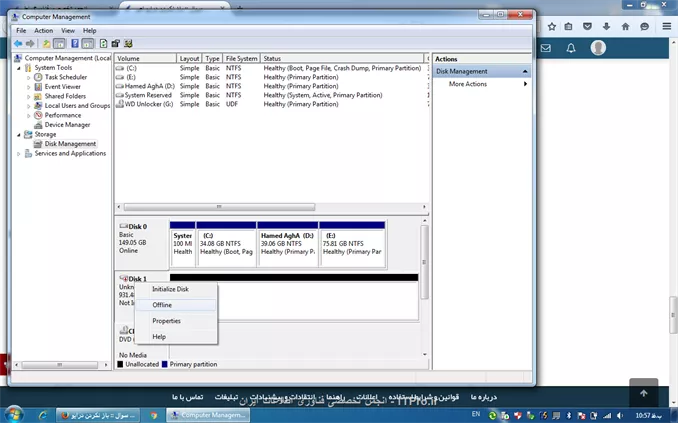Click the Up one level folder icon
The width and height of the screenshot is (678, 423).
[x=46, y=44]
